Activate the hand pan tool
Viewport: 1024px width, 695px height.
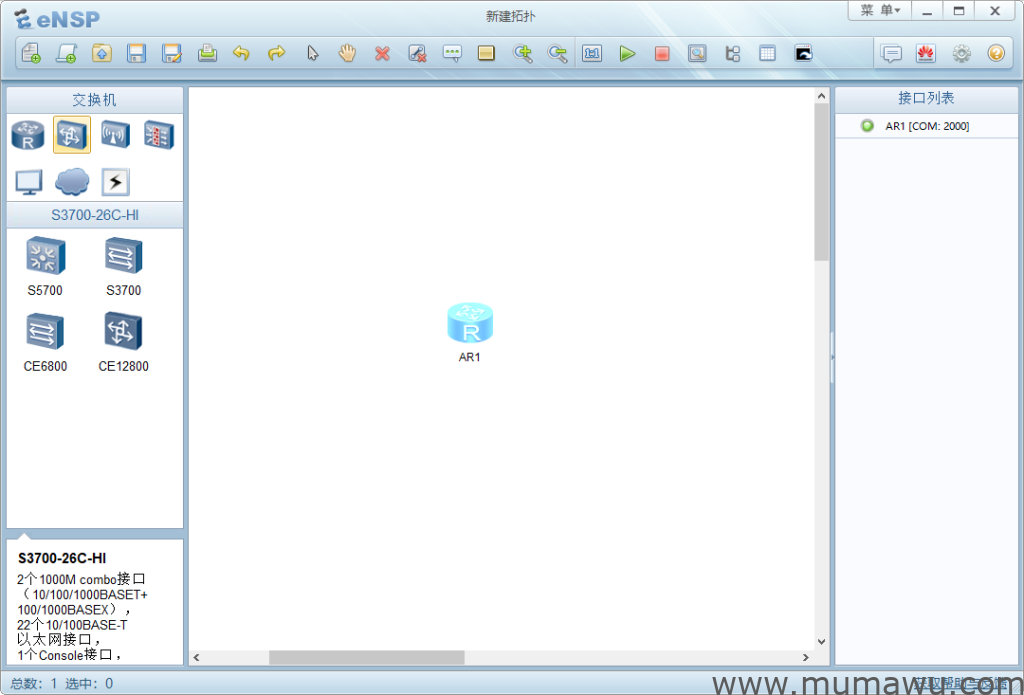click(347, 54)
